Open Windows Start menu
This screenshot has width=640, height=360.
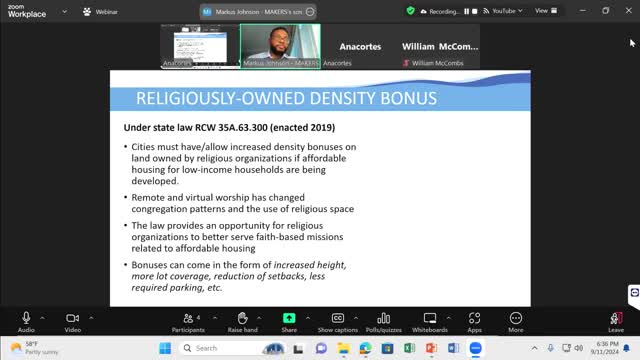165,348
